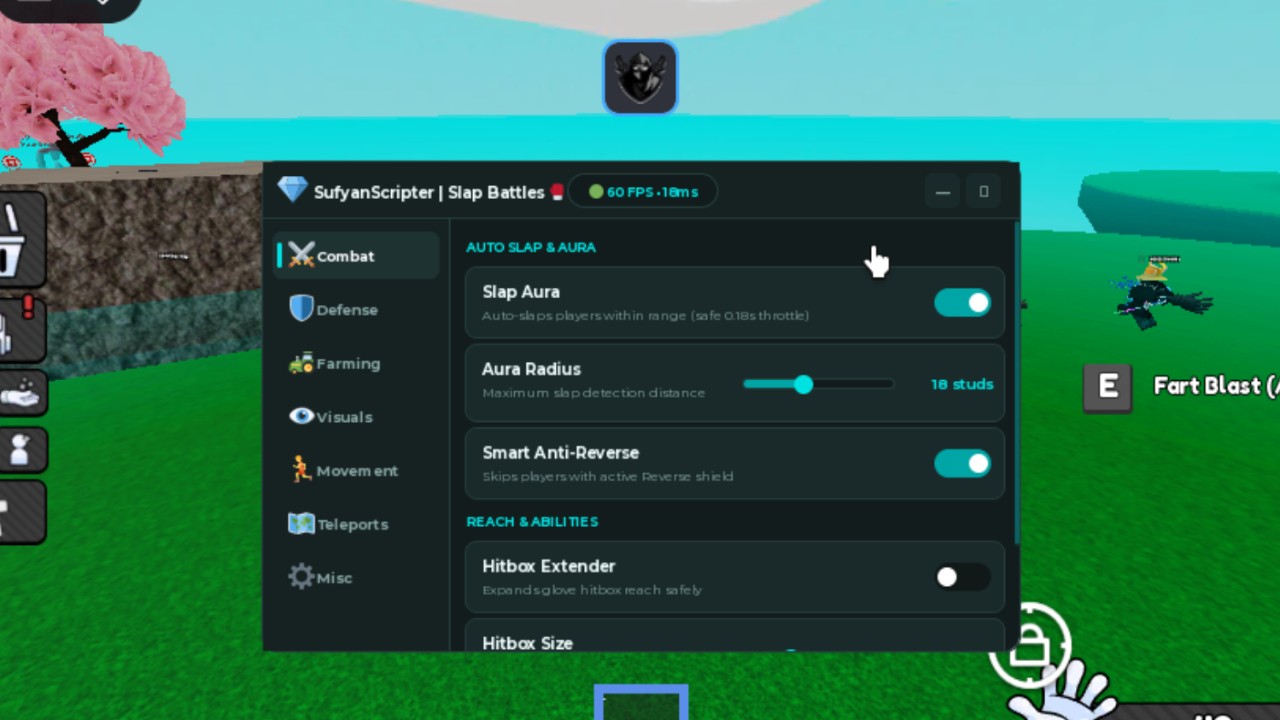1280x720 pixels.
Task: Switch to the Combat tab
Action: [357, 256]
